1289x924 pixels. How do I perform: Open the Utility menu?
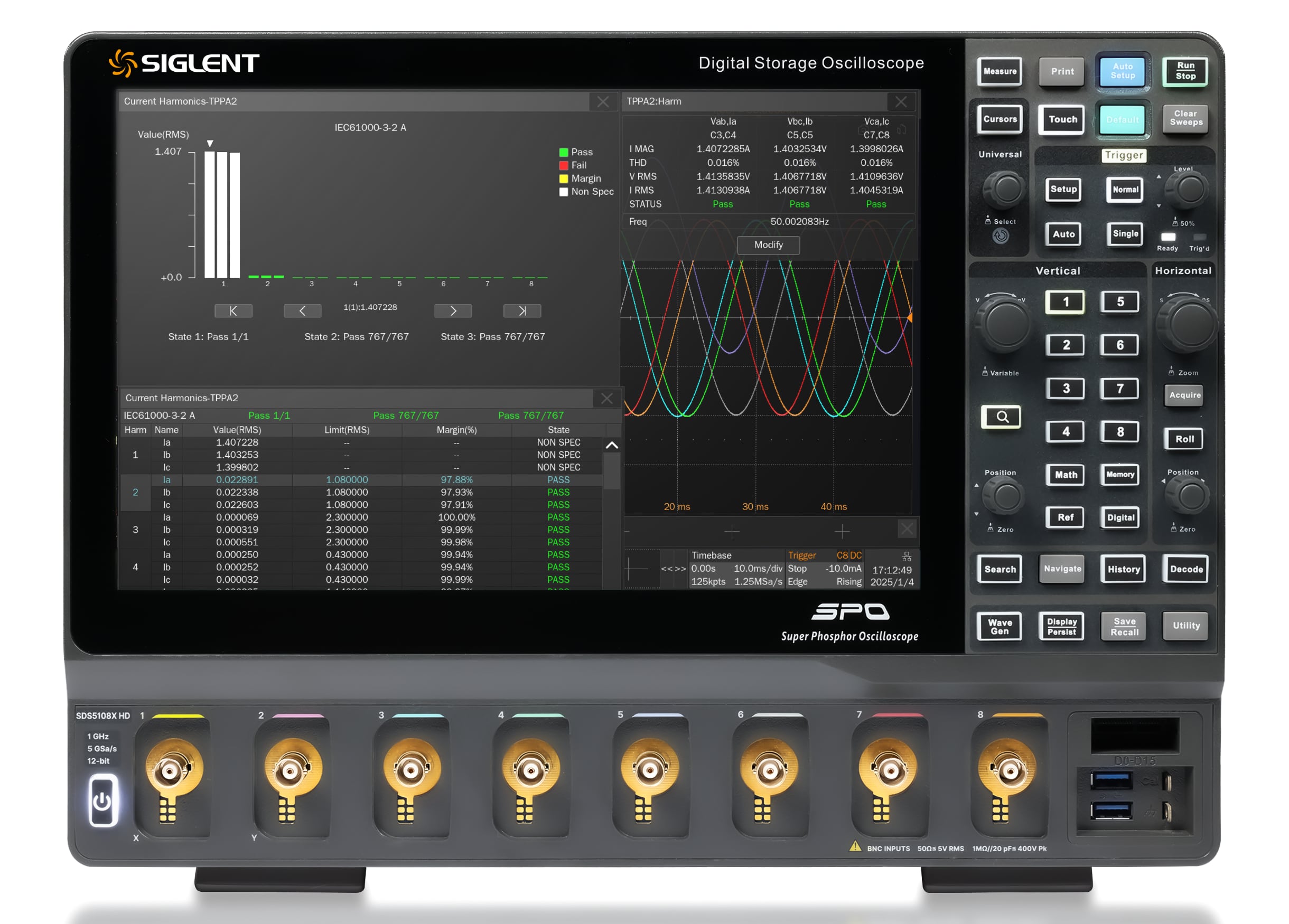click(x=1185, y=625)
